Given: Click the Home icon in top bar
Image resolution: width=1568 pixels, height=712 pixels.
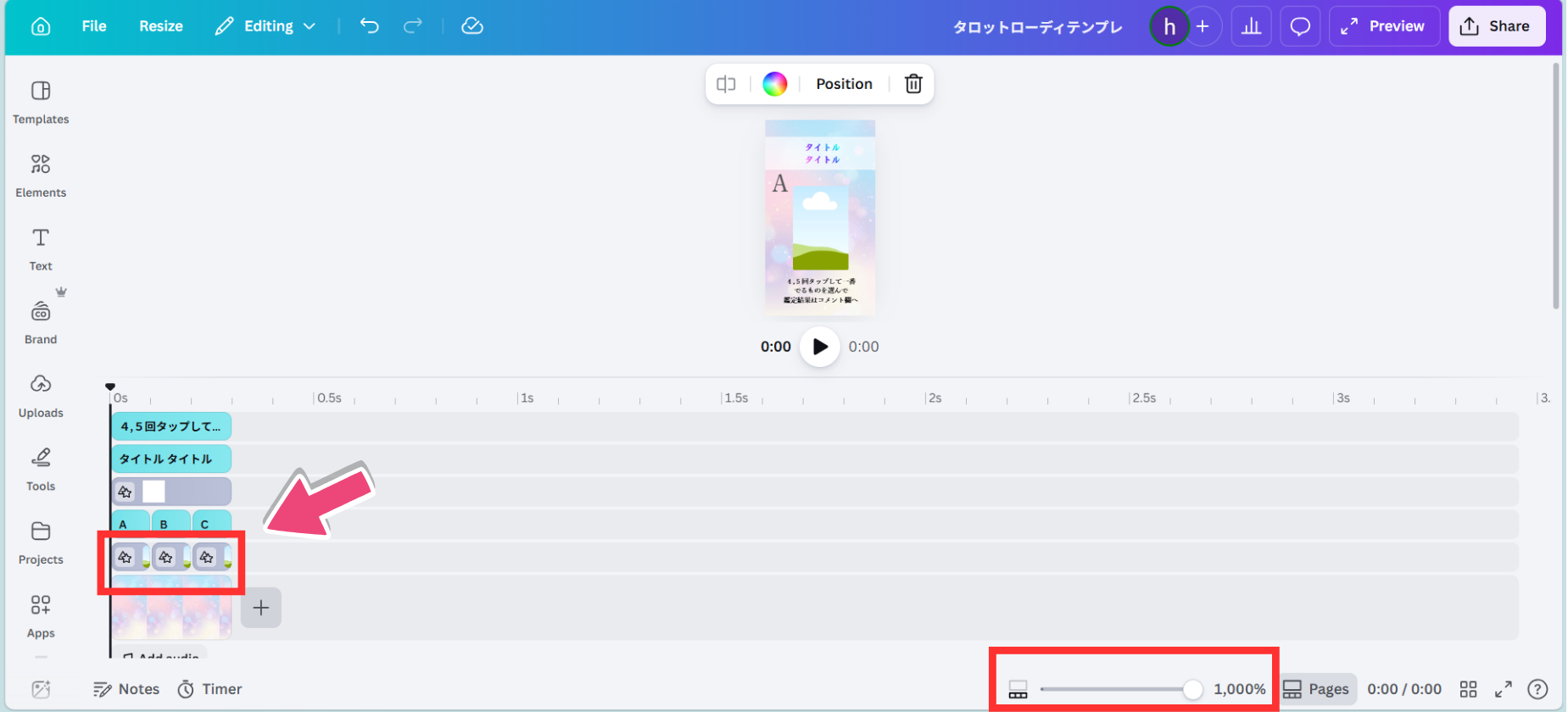Looking at the screenshot, I should 41,26.
